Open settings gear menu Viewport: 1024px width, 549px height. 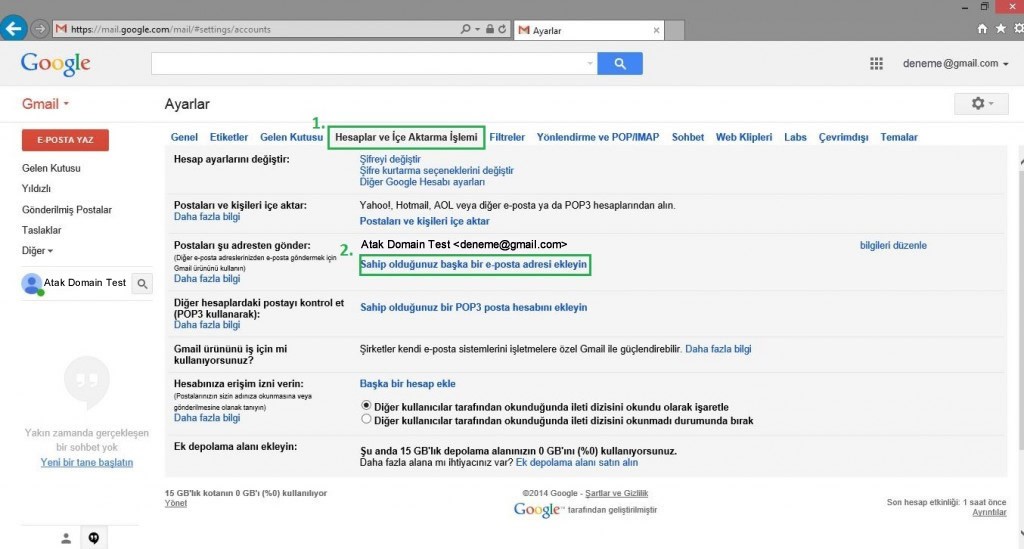(x=981, y=104)
